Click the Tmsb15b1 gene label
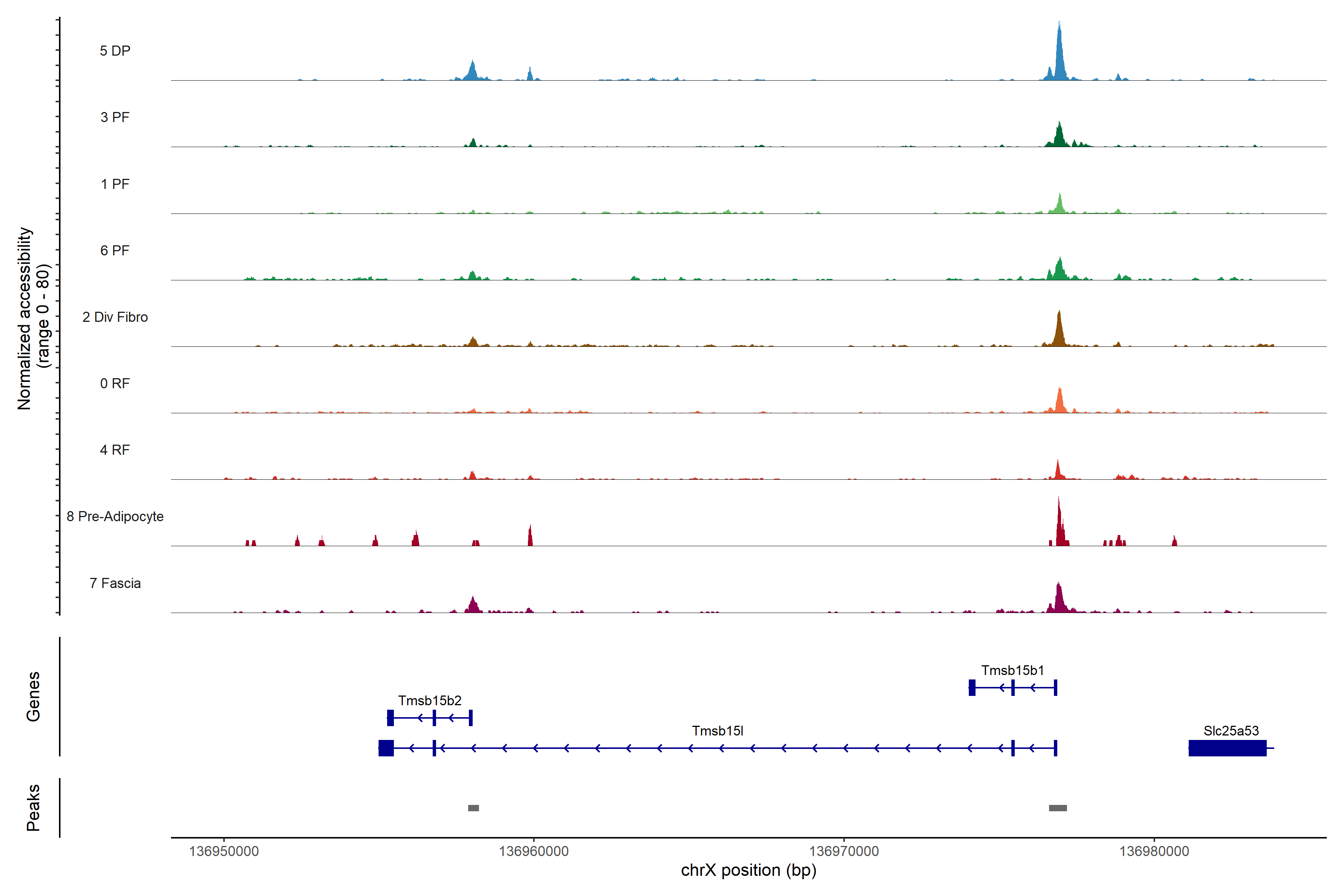1344x896 pixels. [x=1012, y=670]
